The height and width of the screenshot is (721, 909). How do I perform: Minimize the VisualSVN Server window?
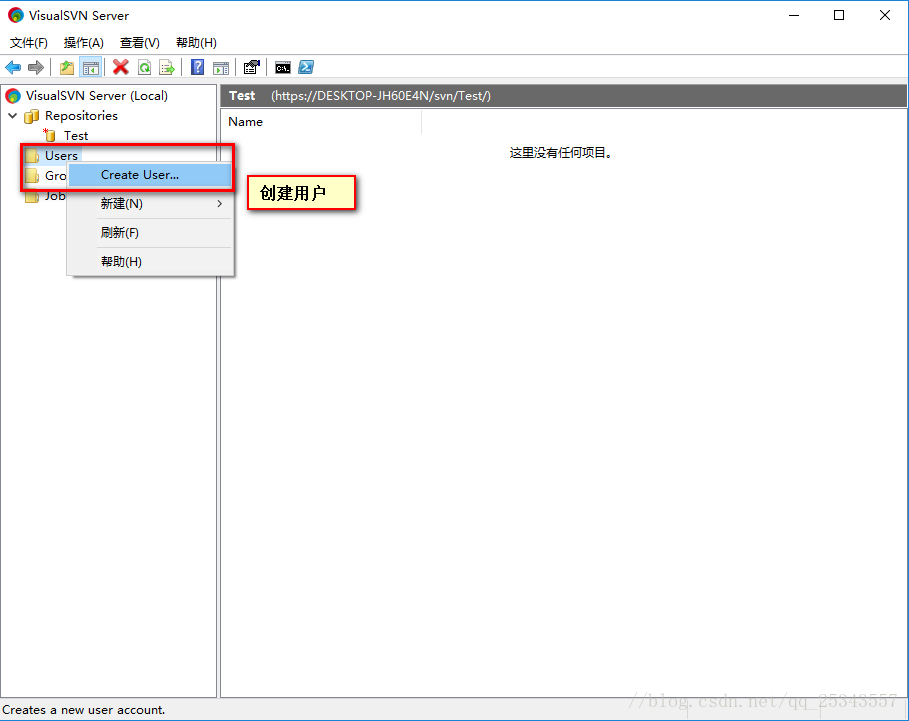click(x=794, y=15)
